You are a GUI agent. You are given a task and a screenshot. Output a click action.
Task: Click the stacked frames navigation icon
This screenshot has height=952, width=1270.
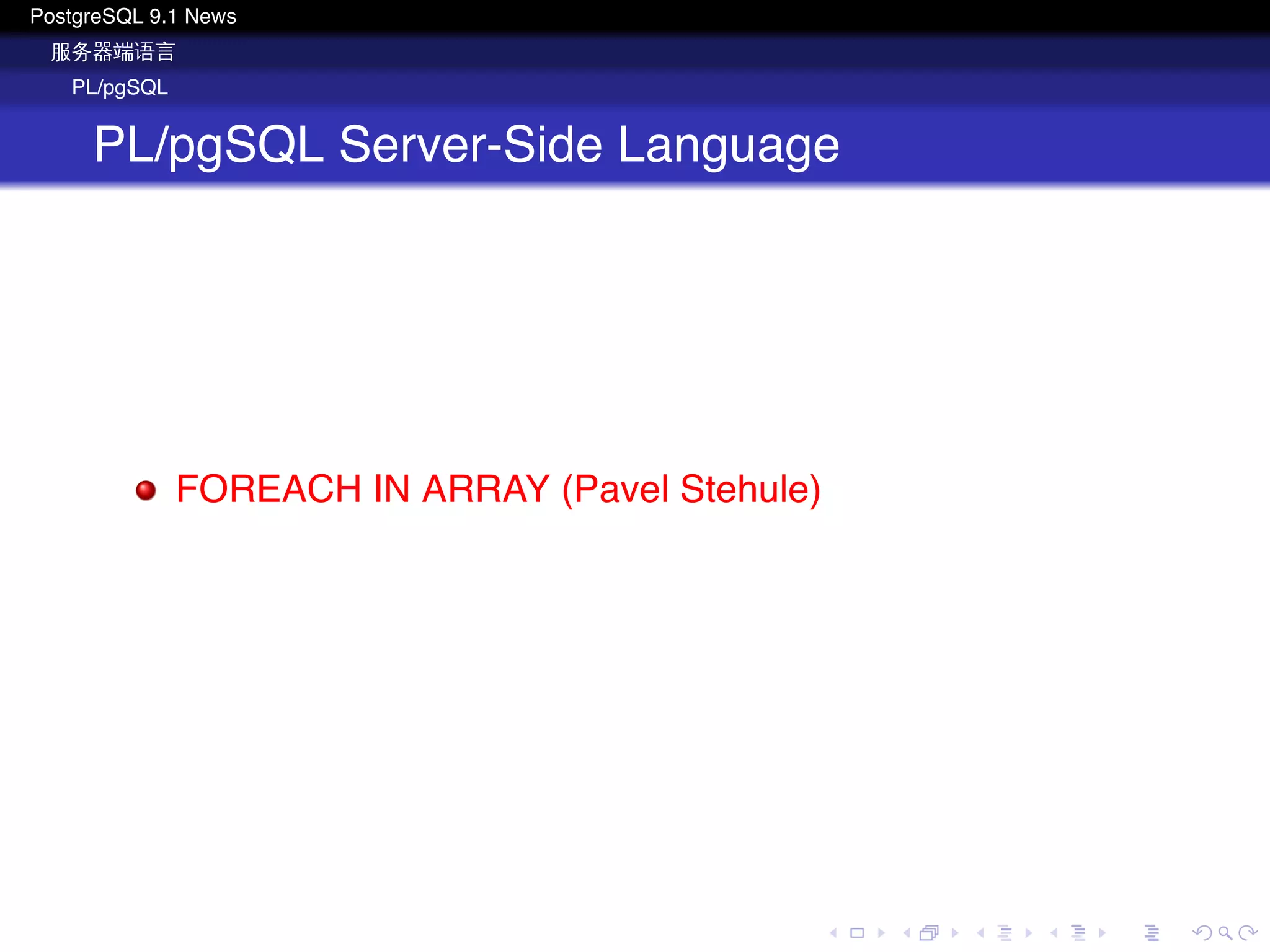click(929, 933)
